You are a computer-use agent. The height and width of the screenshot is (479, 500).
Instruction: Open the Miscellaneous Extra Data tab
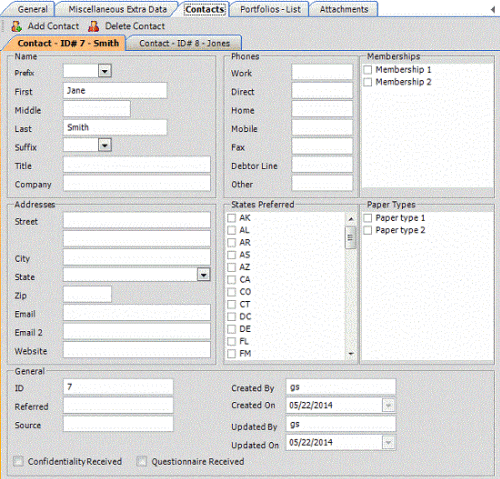coord(118,9)
